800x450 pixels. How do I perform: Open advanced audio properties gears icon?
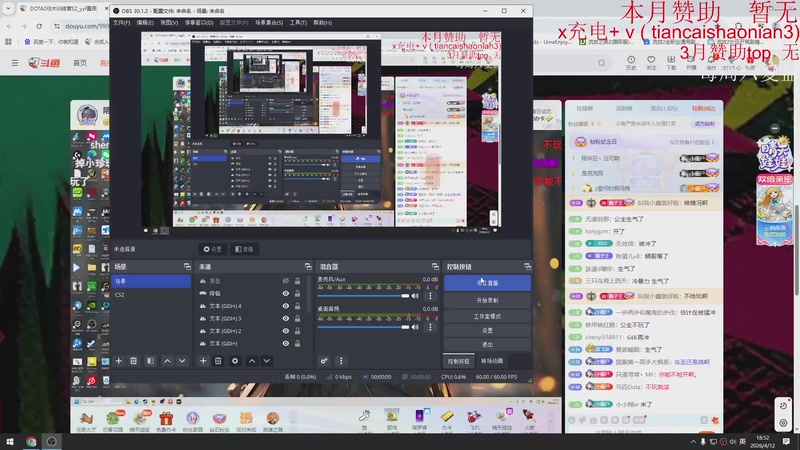(x=324, y=361)
